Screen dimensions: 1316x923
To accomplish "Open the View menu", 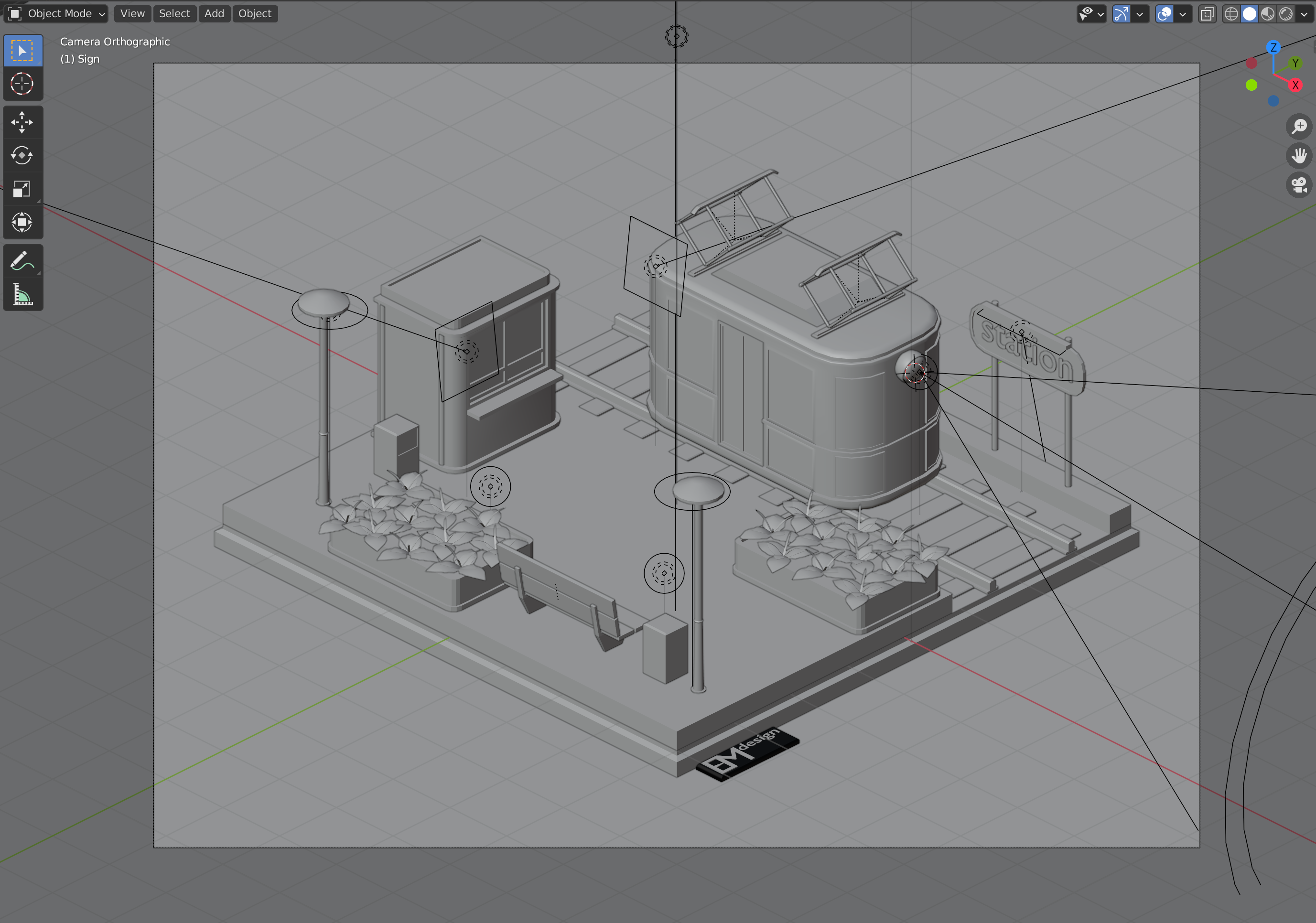I will click(132, 13).
